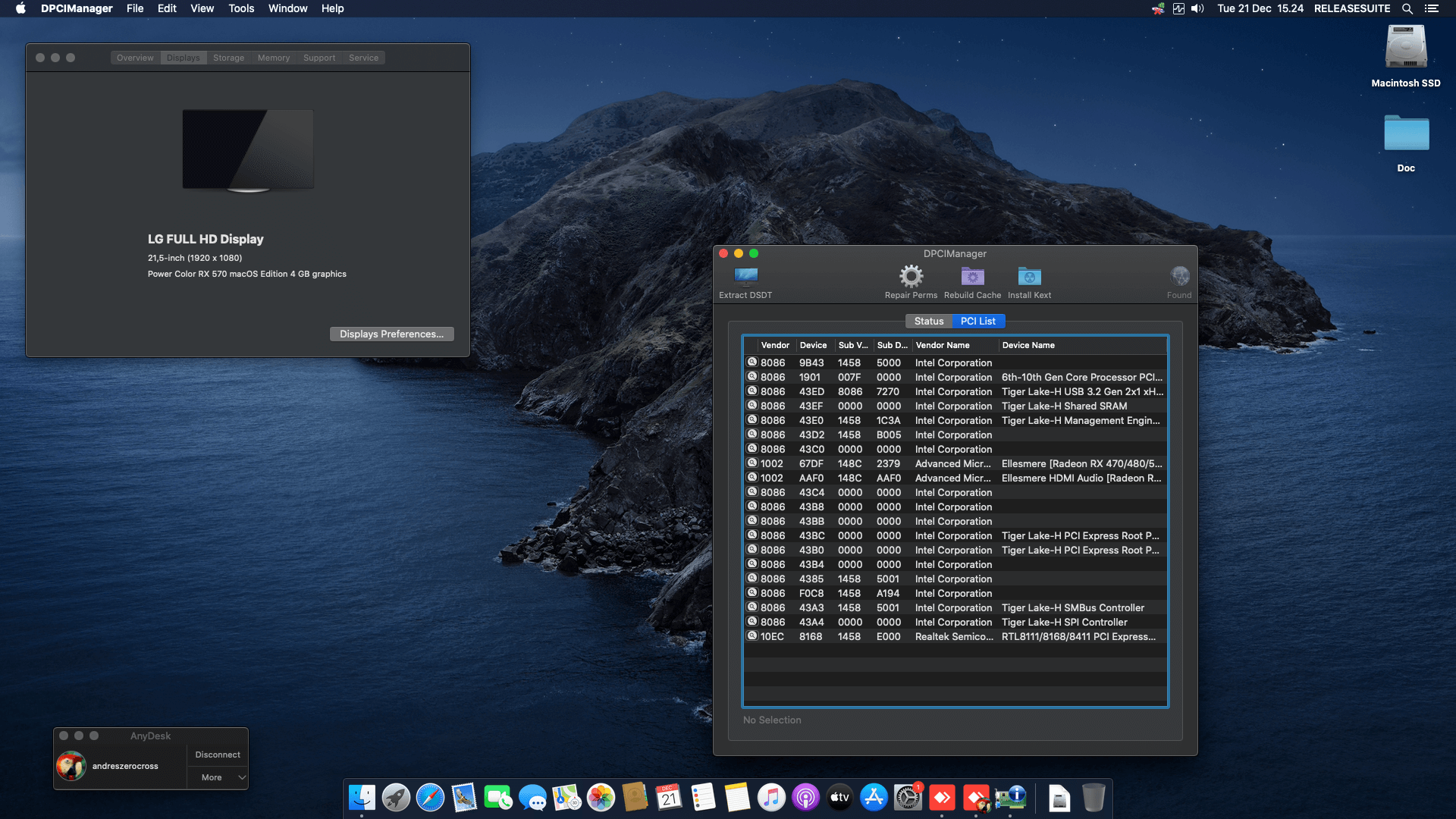Open the Trash in the dock
The image size is (1456, 819).
[x=1094, y=798]
